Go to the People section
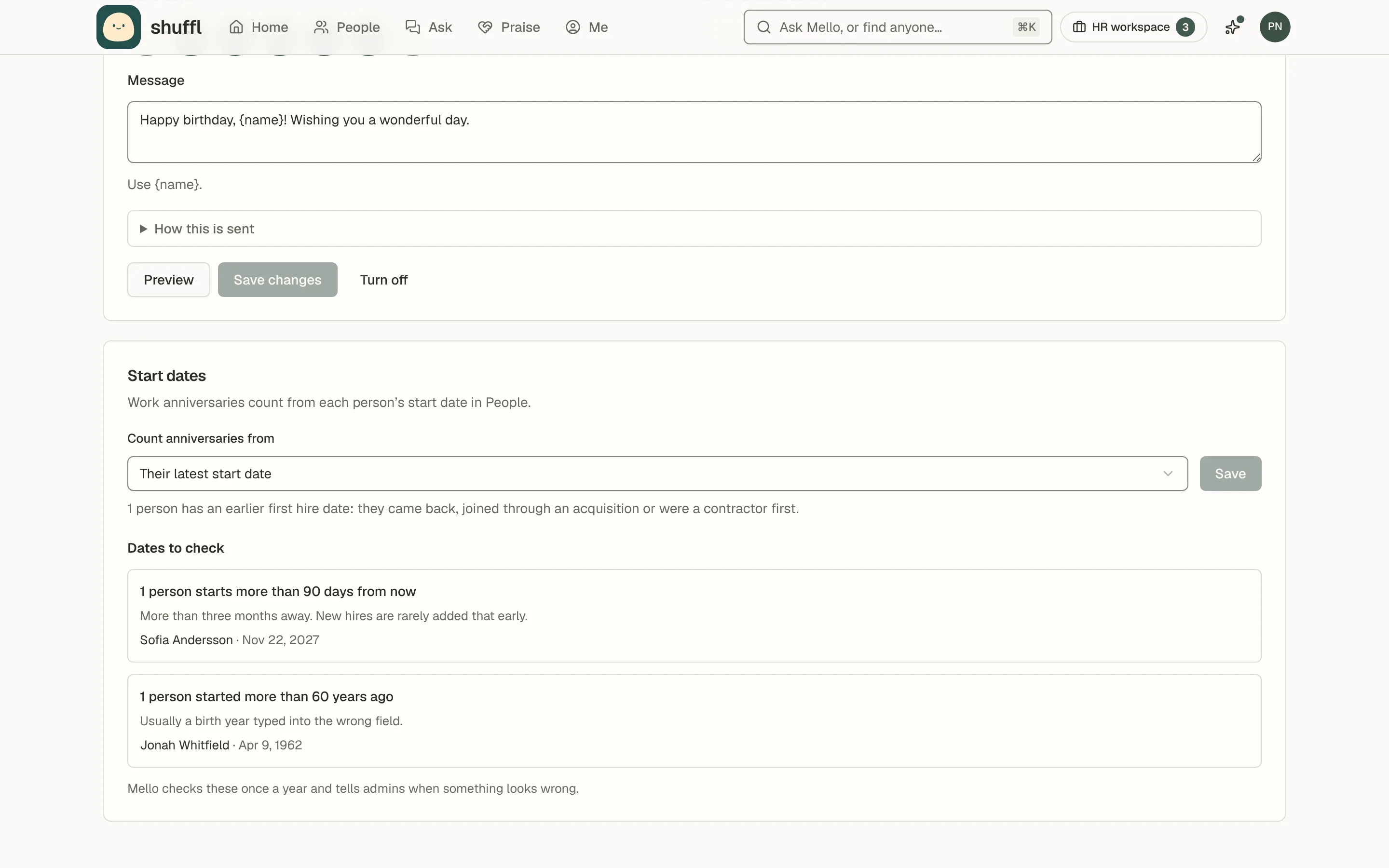1389x868 pixels. coord(347,27)
